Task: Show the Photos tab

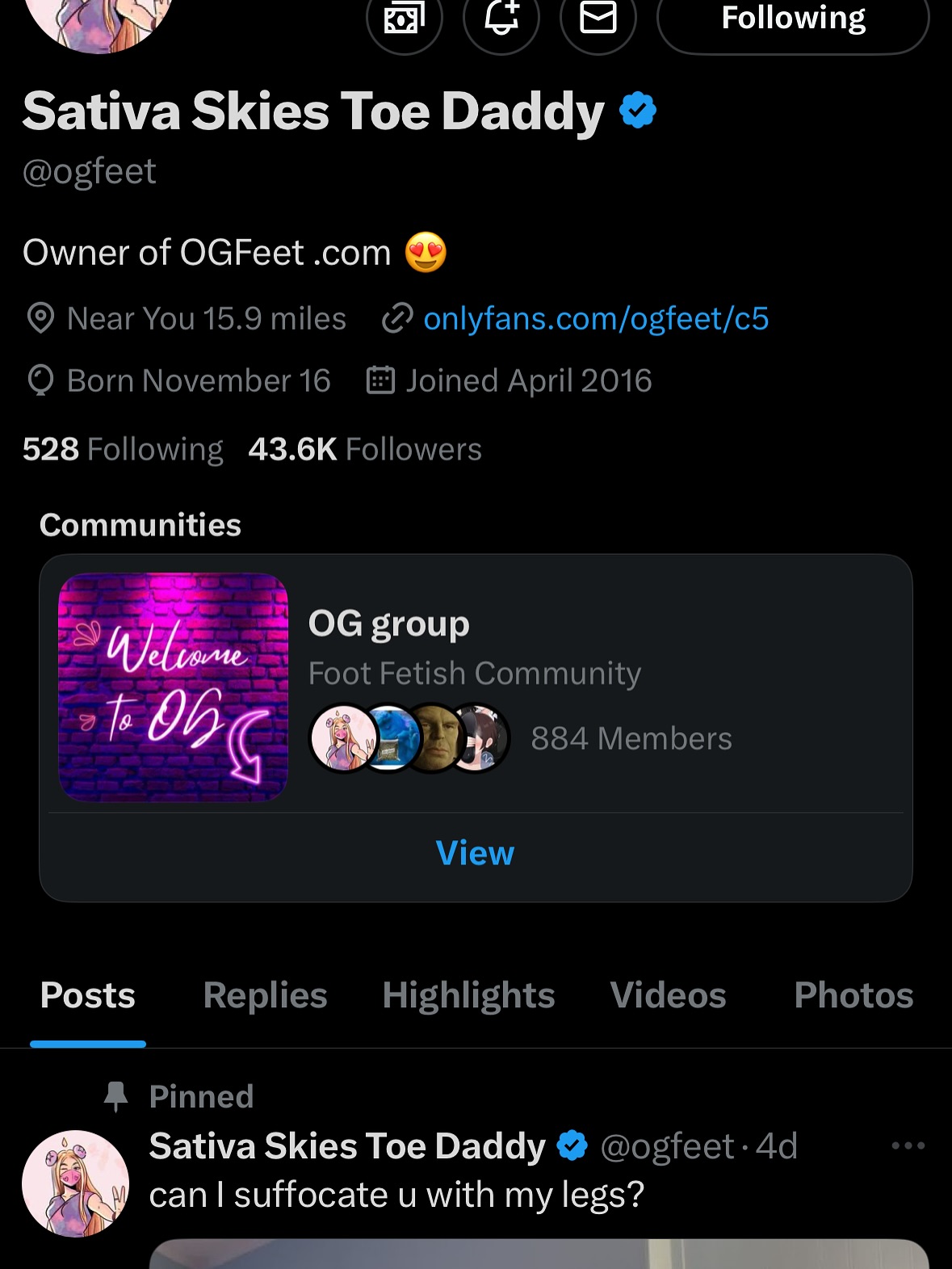Action: 853,995
